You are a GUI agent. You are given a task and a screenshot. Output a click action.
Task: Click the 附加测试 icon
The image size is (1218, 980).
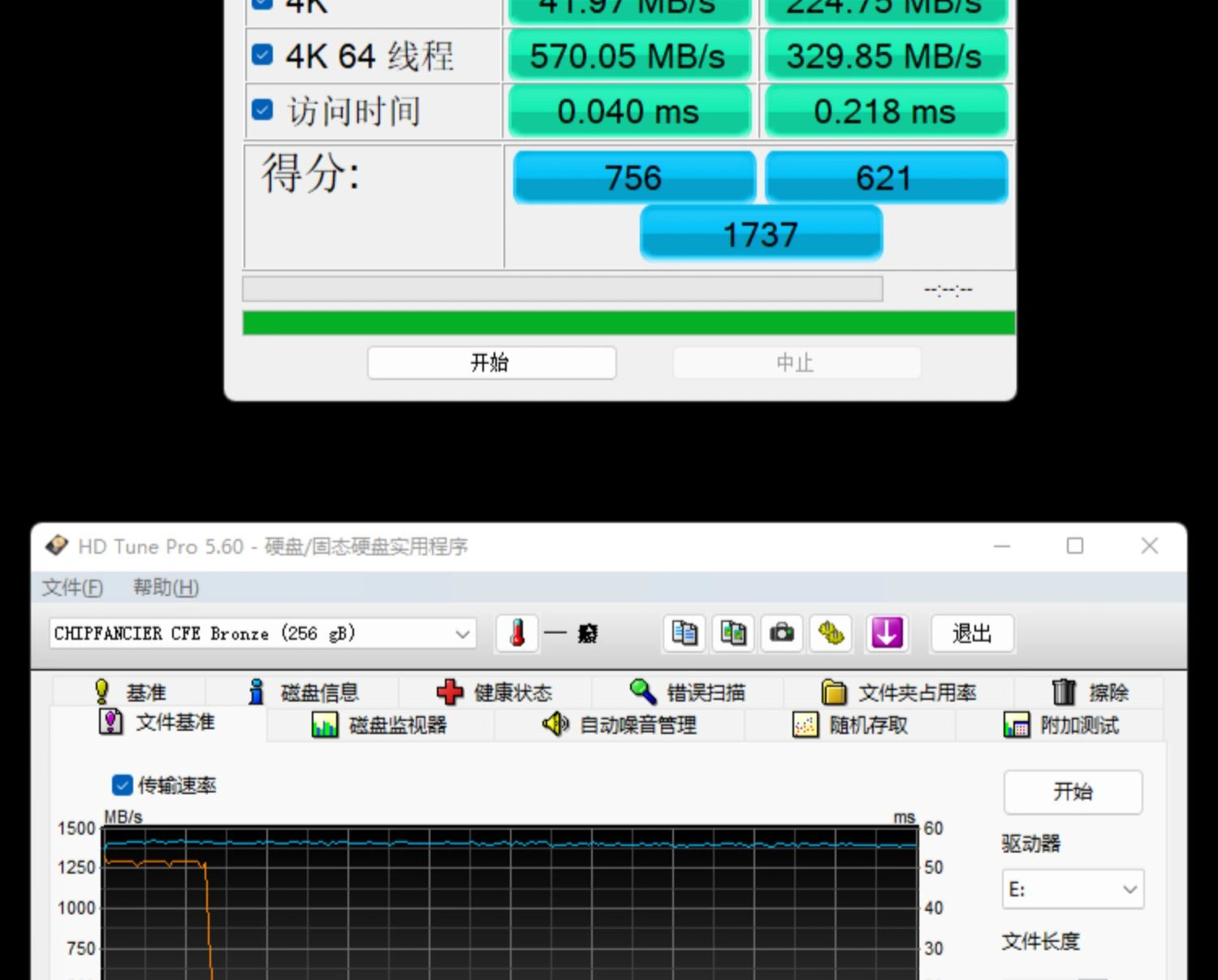1016,725
